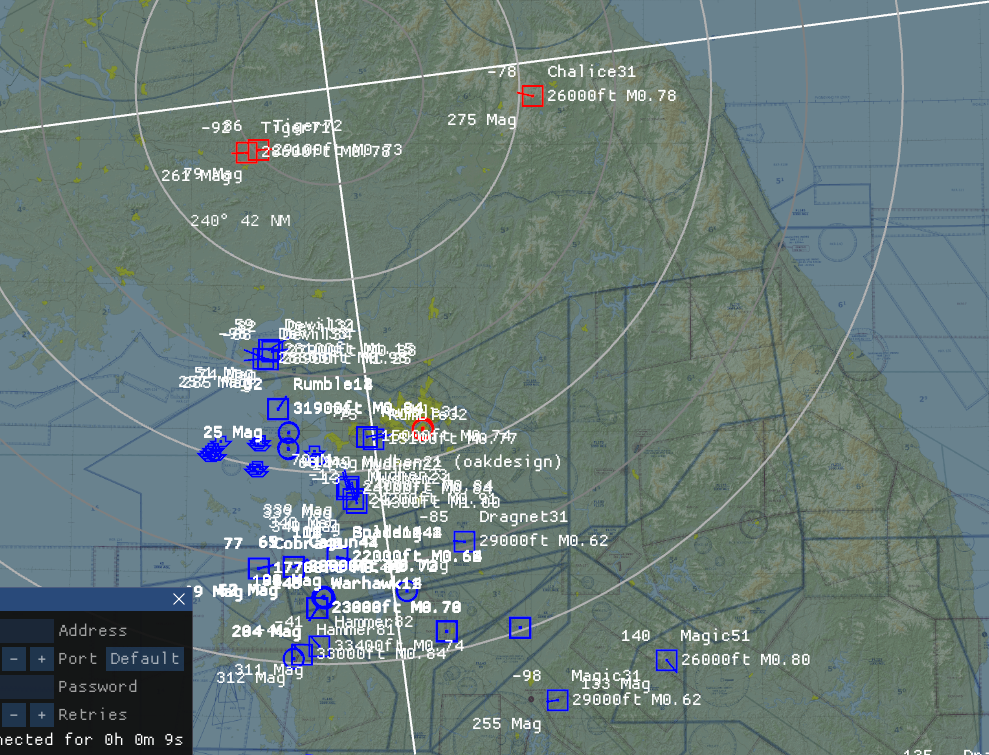Click the 'Address' field label
The width and height of the screenshot is (989, 755).
tap(93, 631)
